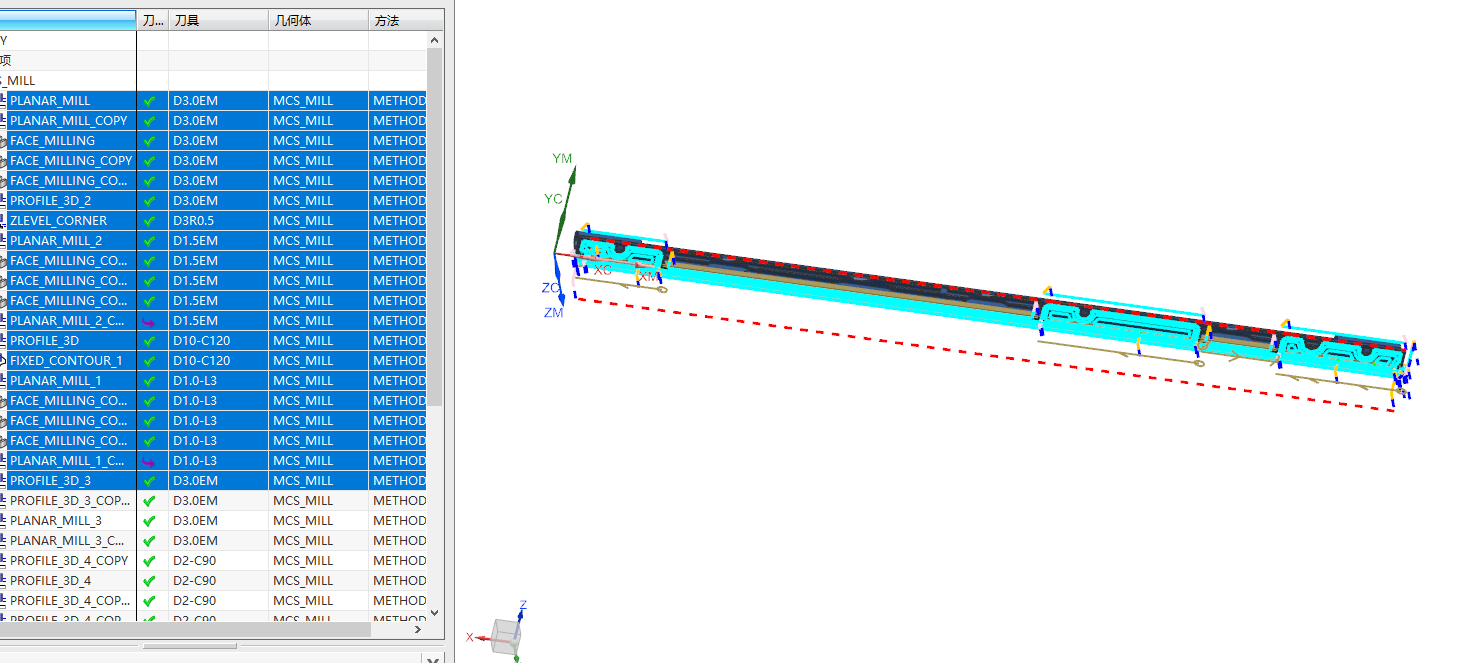
Task: Select the ZLEVEL_CORNER operation
Action: (x=58, y=221)
